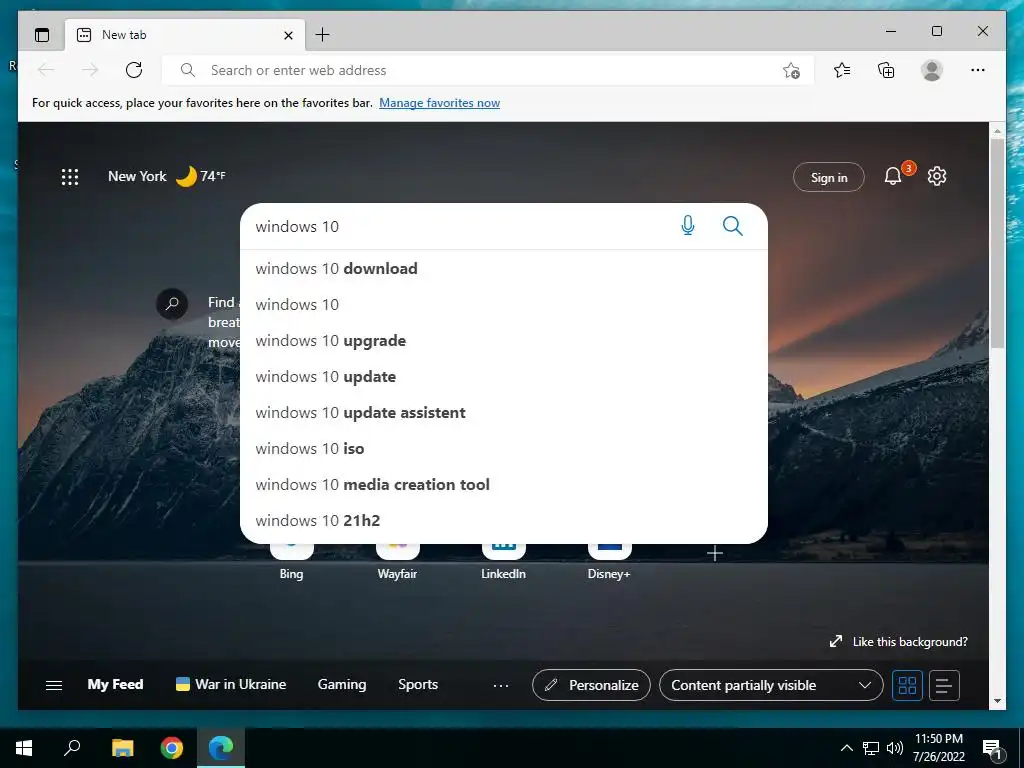Select the plain windows 10 suggestion

pos(504,304)
